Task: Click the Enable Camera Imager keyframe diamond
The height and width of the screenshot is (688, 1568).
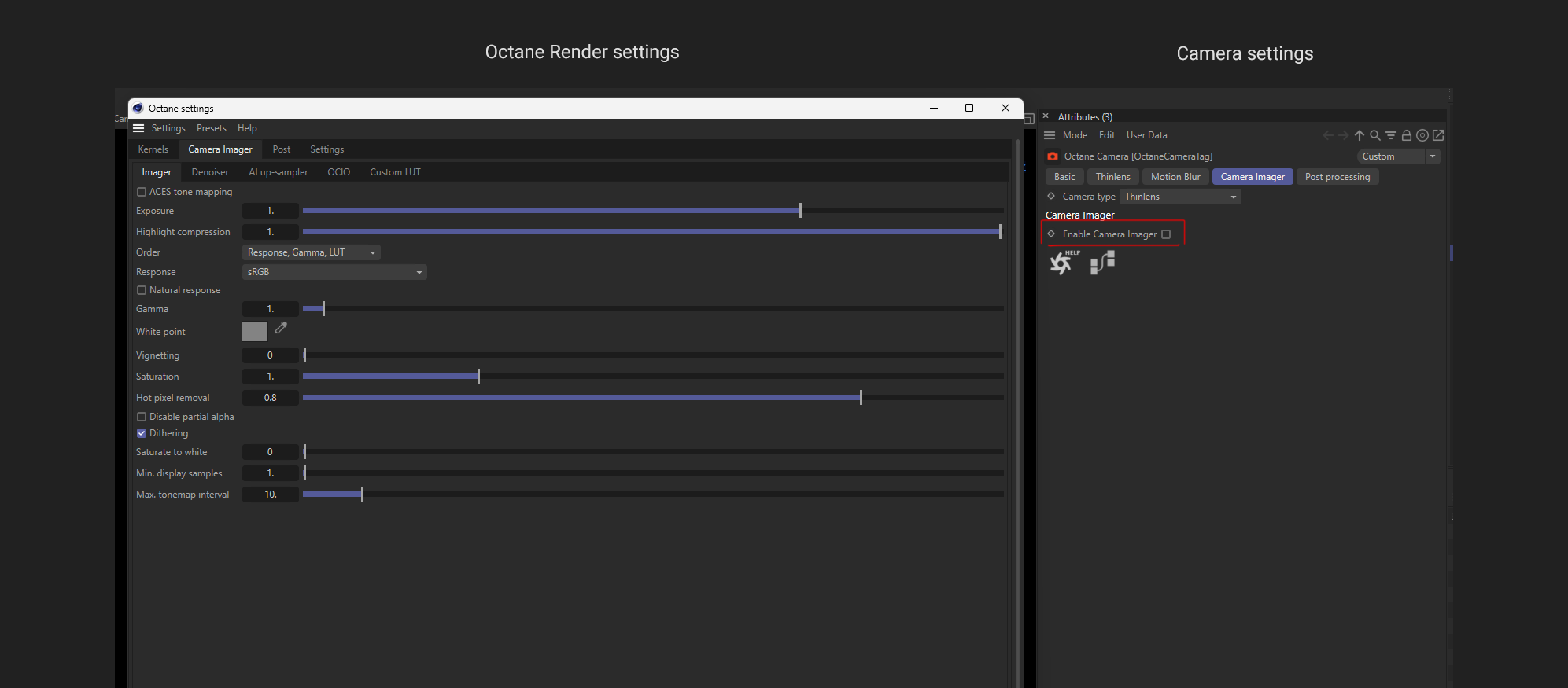Action: point(1051,234)
